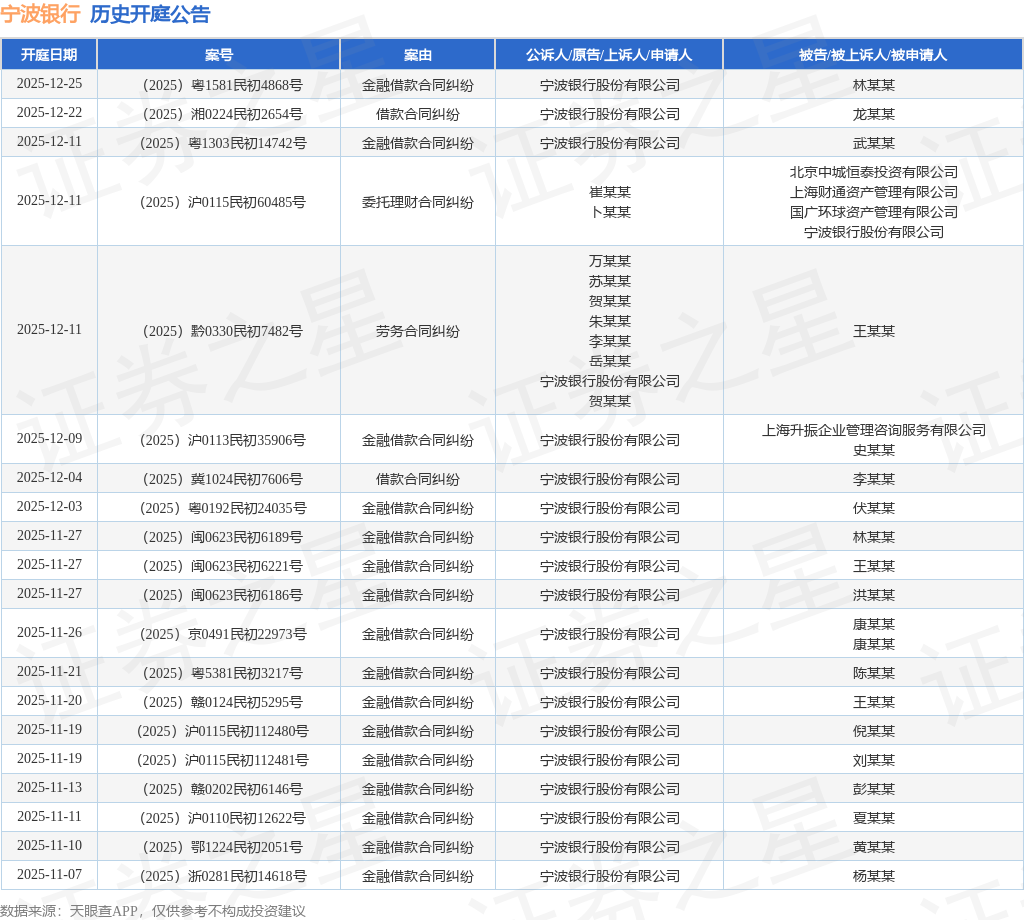
Task: Click plaintiff 岳某某
Action: pos(610,361)
